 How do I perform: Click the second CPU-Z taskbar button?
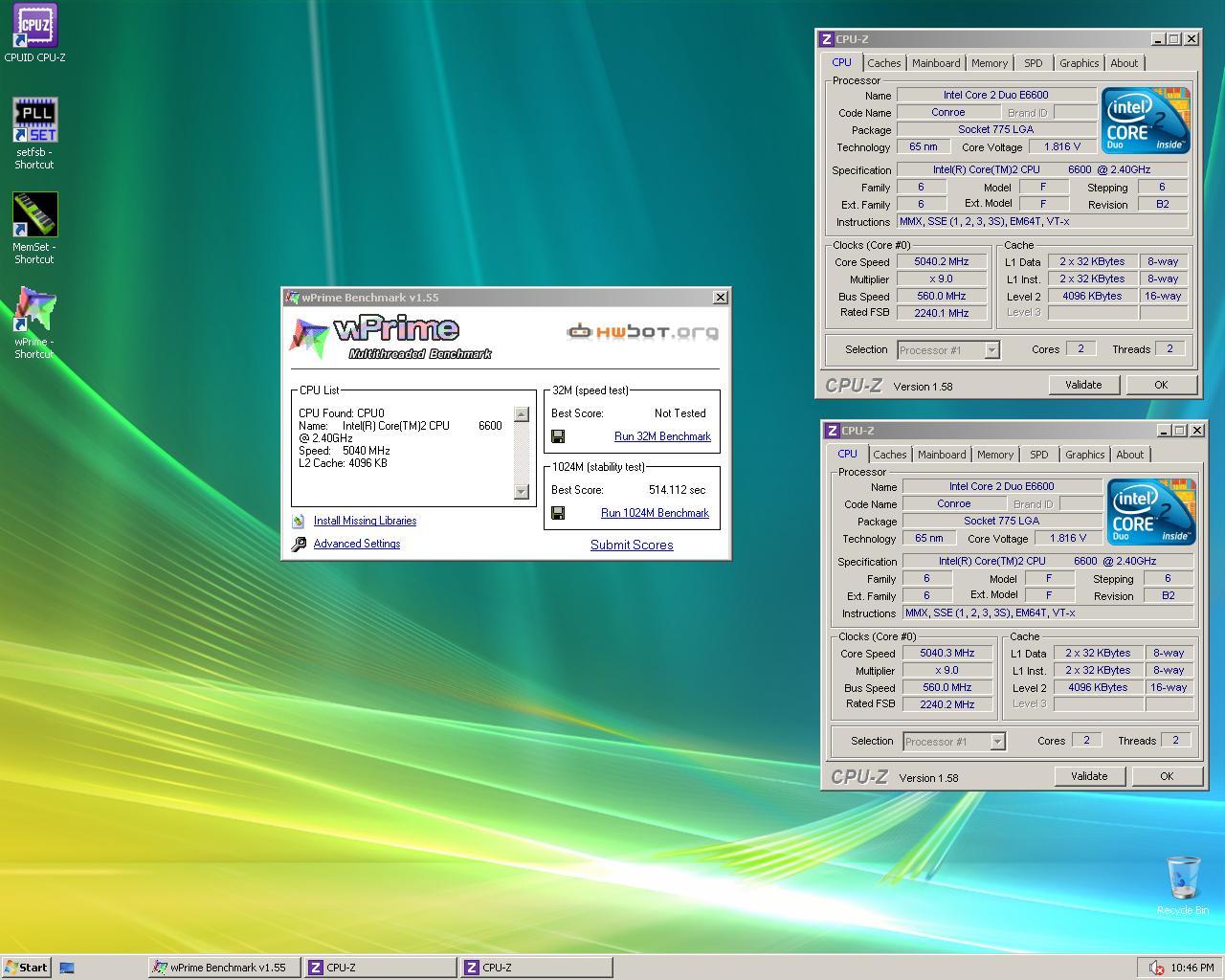536,968
